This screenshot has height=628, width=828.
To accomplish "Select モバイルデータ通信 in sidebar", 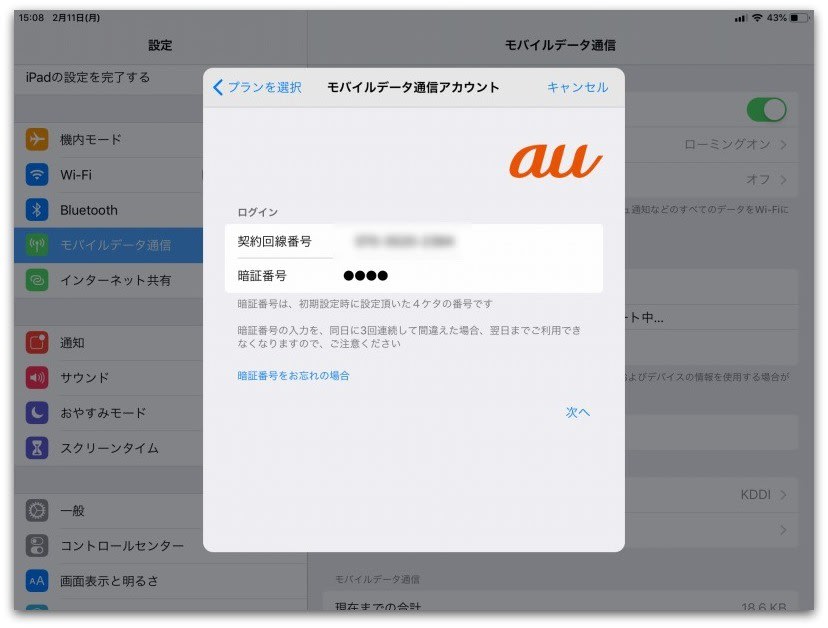I will pos(108,245).
